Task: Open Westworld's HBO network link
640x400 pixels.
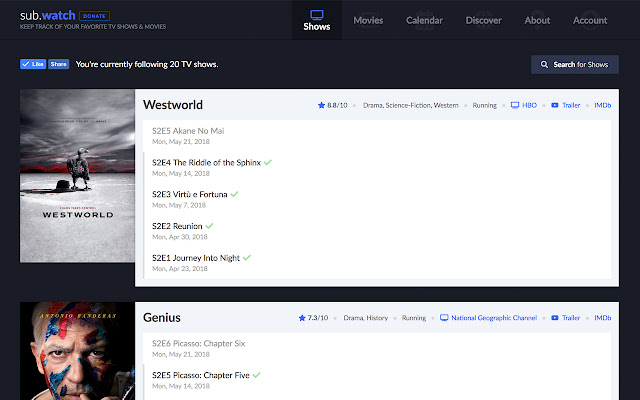Action: click(x=529, y=105)
